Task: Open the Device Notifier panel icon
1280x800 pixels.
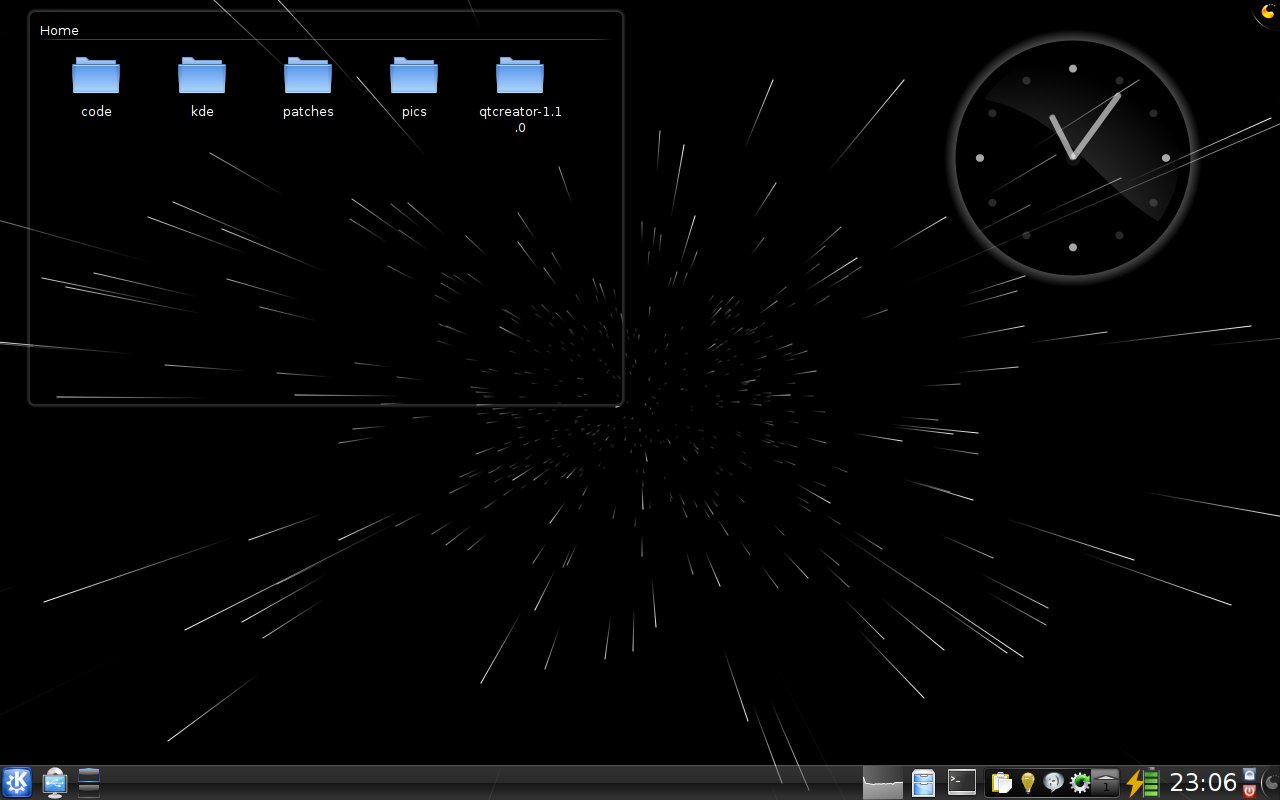Action: coord(54,782)
